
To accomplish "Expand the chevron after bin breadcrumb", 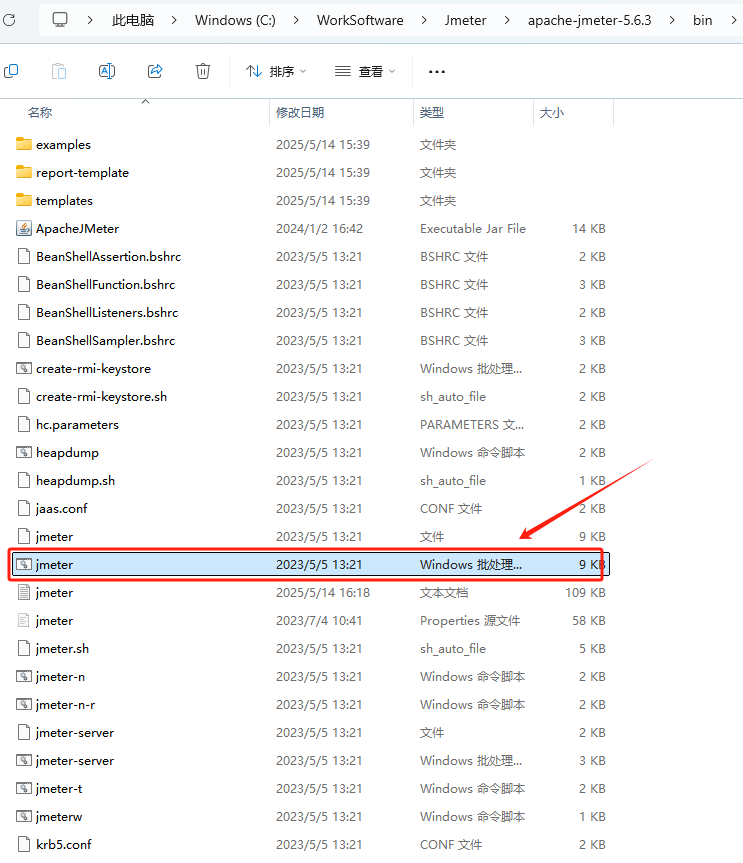I will [734, 20].
